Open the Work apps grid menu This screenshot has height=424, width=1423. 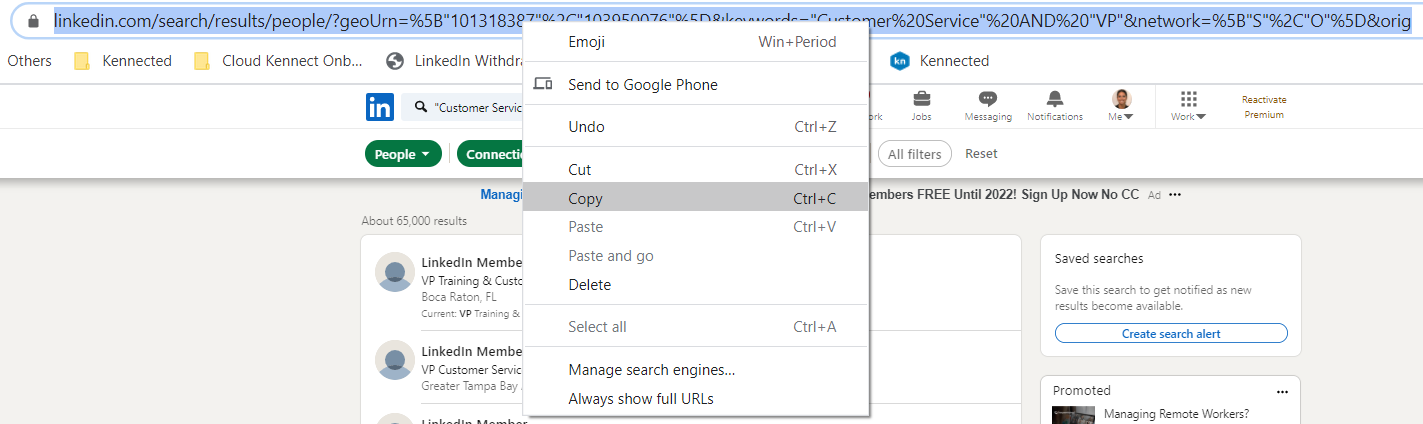[1188, 105]
